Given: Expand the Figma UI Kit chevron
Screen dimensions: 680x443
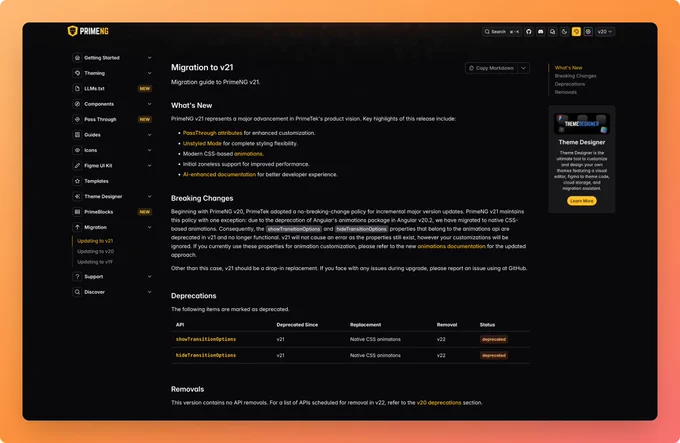Looking at the screenshot, I should pos(149,166).
